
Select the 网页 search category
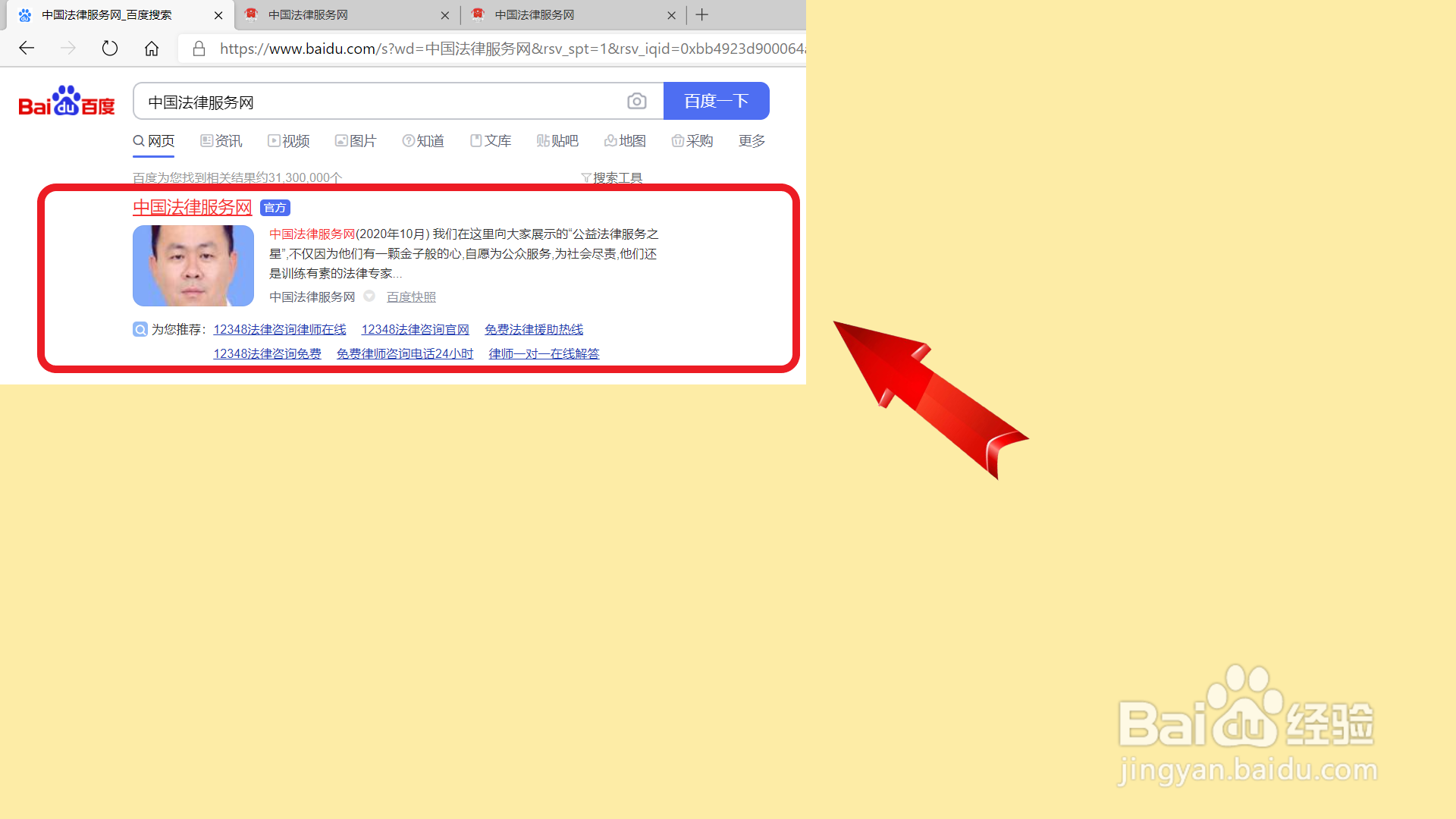pos(154,141)
